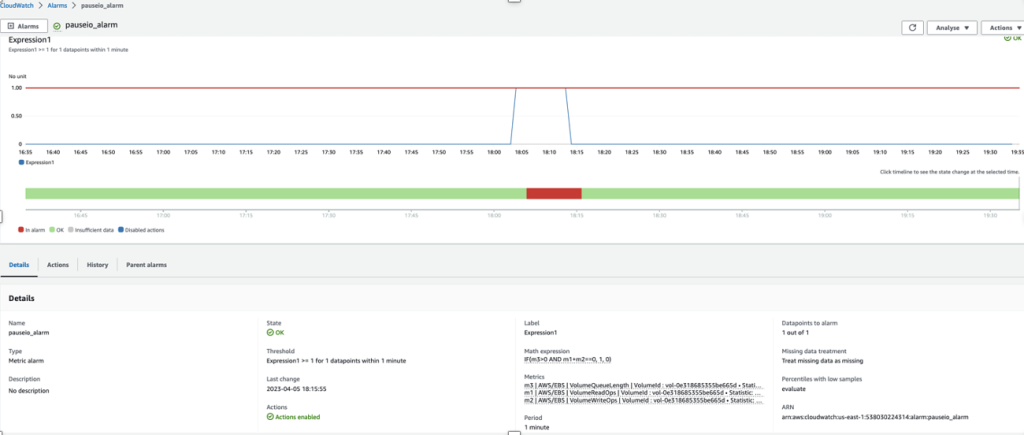Viewport: 1024px width, 435px height.
Task: Click the alarm ARN text
Action: pyautogui.click(x=875, y=416)
